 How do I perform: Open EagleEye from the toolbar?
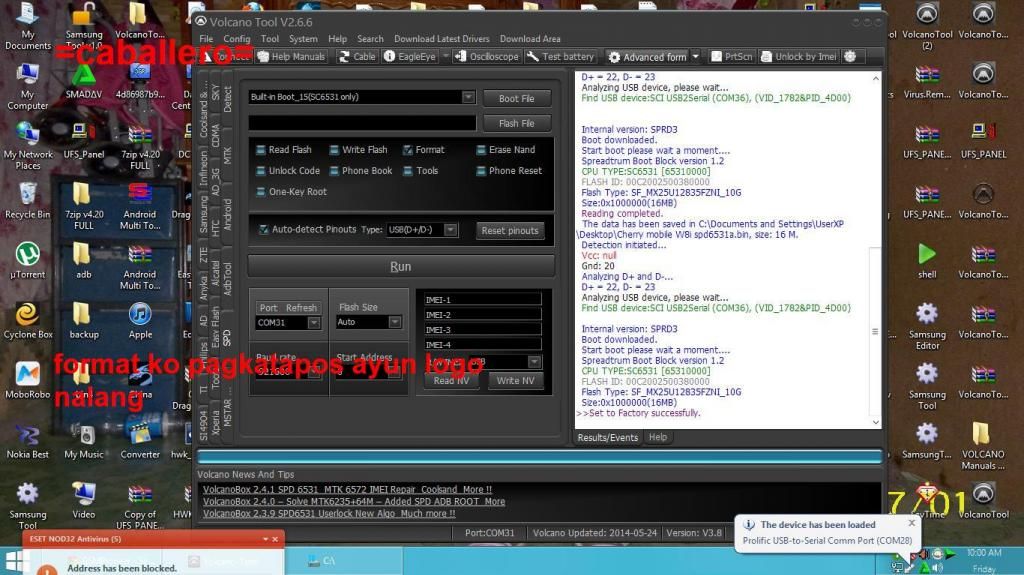[409, 57]
